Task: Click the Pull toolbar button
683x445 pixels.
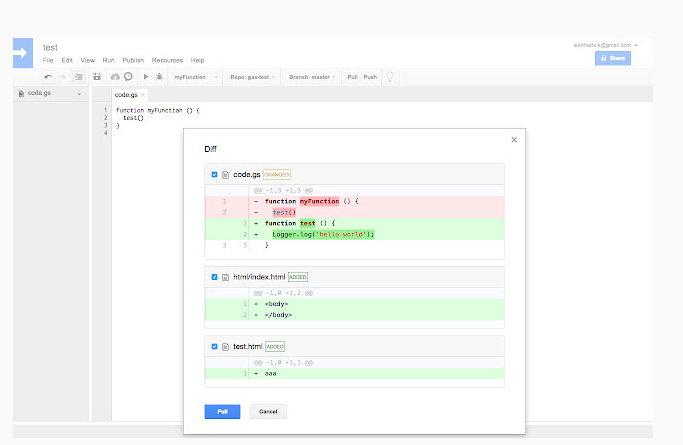Action: pyautogui.click(x=352, y=77)
